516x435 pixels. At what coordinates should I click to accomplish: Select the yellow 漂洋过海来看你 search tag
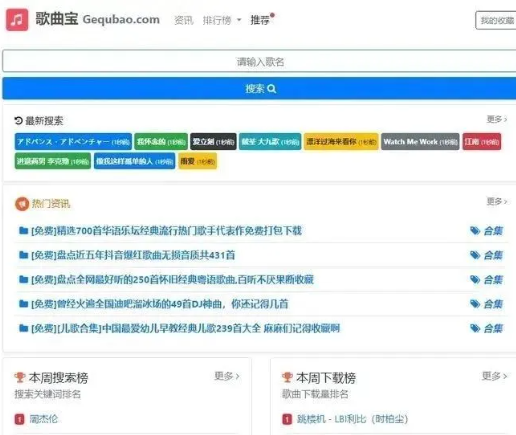click(x=341, y=142)
